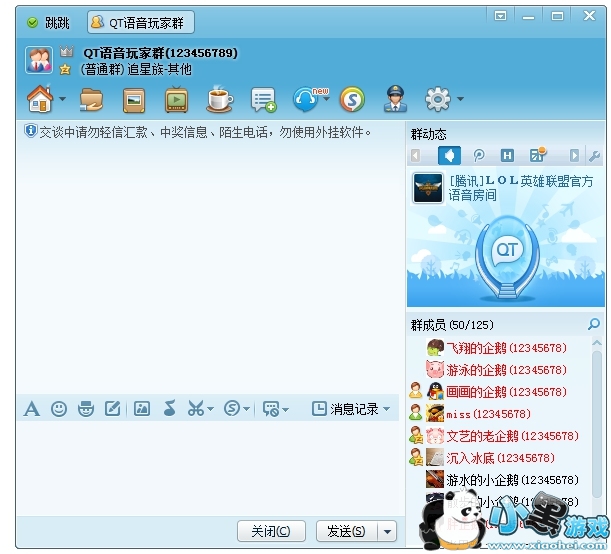Image resolution: width=611 pixels, height=554 pixels.
Task: Select the P icon tab in 群动态
Action: coord(479,156)
